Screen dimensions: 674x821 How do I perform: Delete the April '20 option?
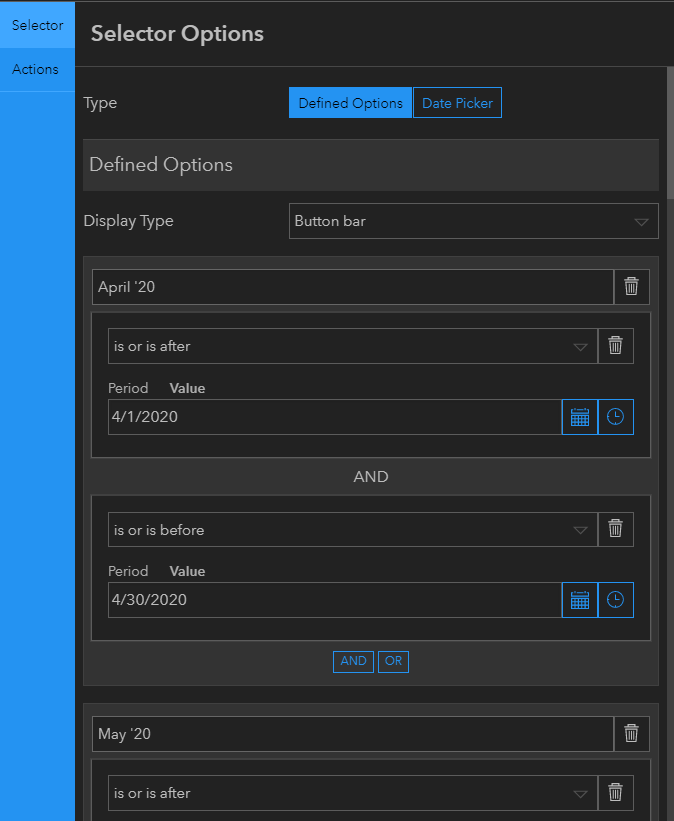point(631,287)
